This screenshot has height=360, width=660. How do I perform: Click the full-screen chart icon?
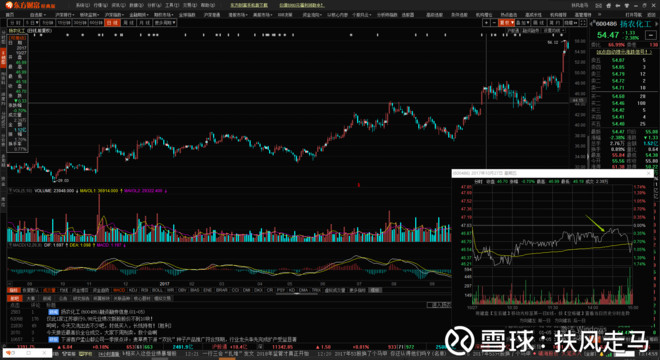(x=583, y=22)
